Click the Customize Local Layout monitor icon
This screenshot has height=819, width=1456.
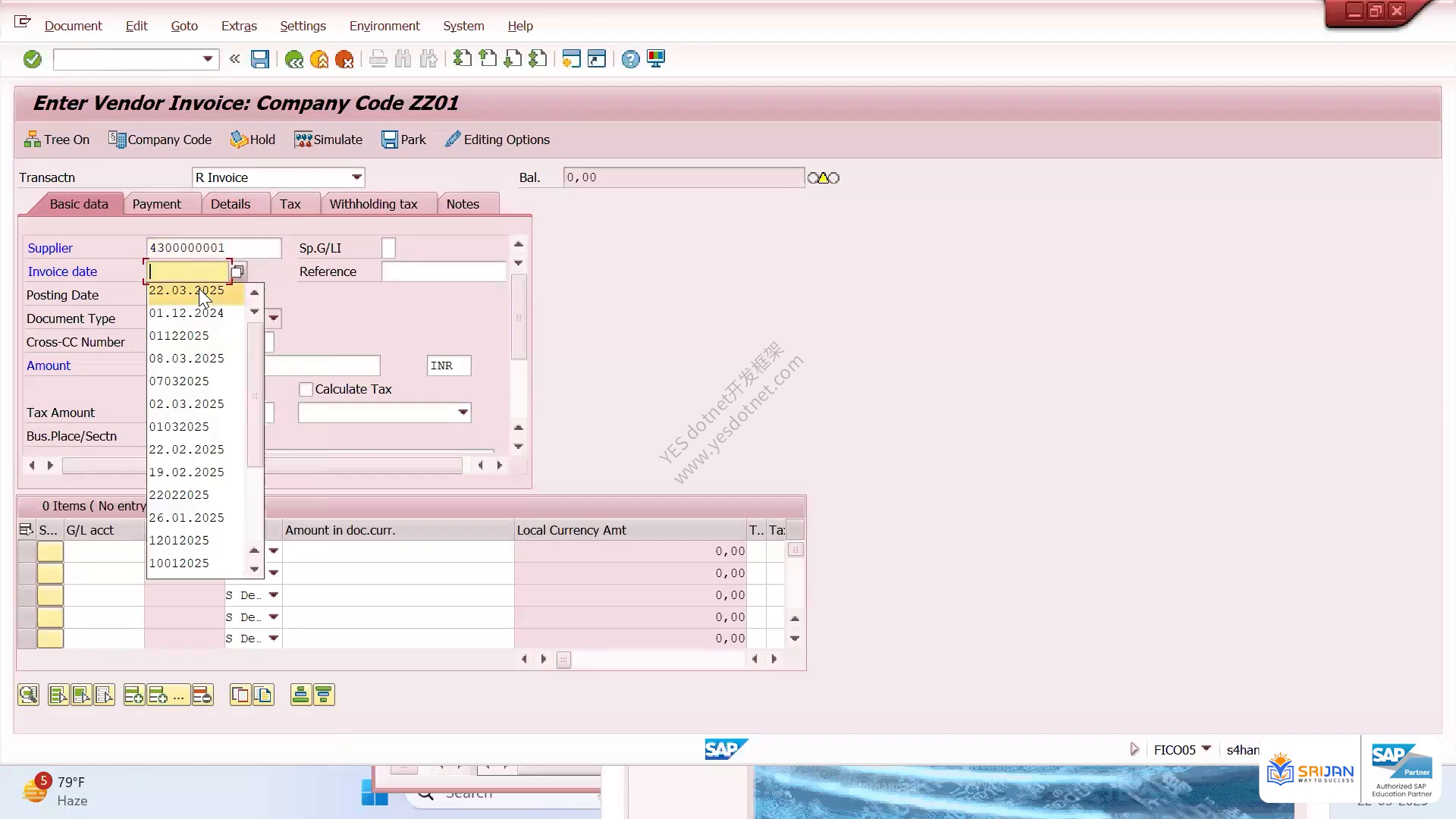point(656,59)
